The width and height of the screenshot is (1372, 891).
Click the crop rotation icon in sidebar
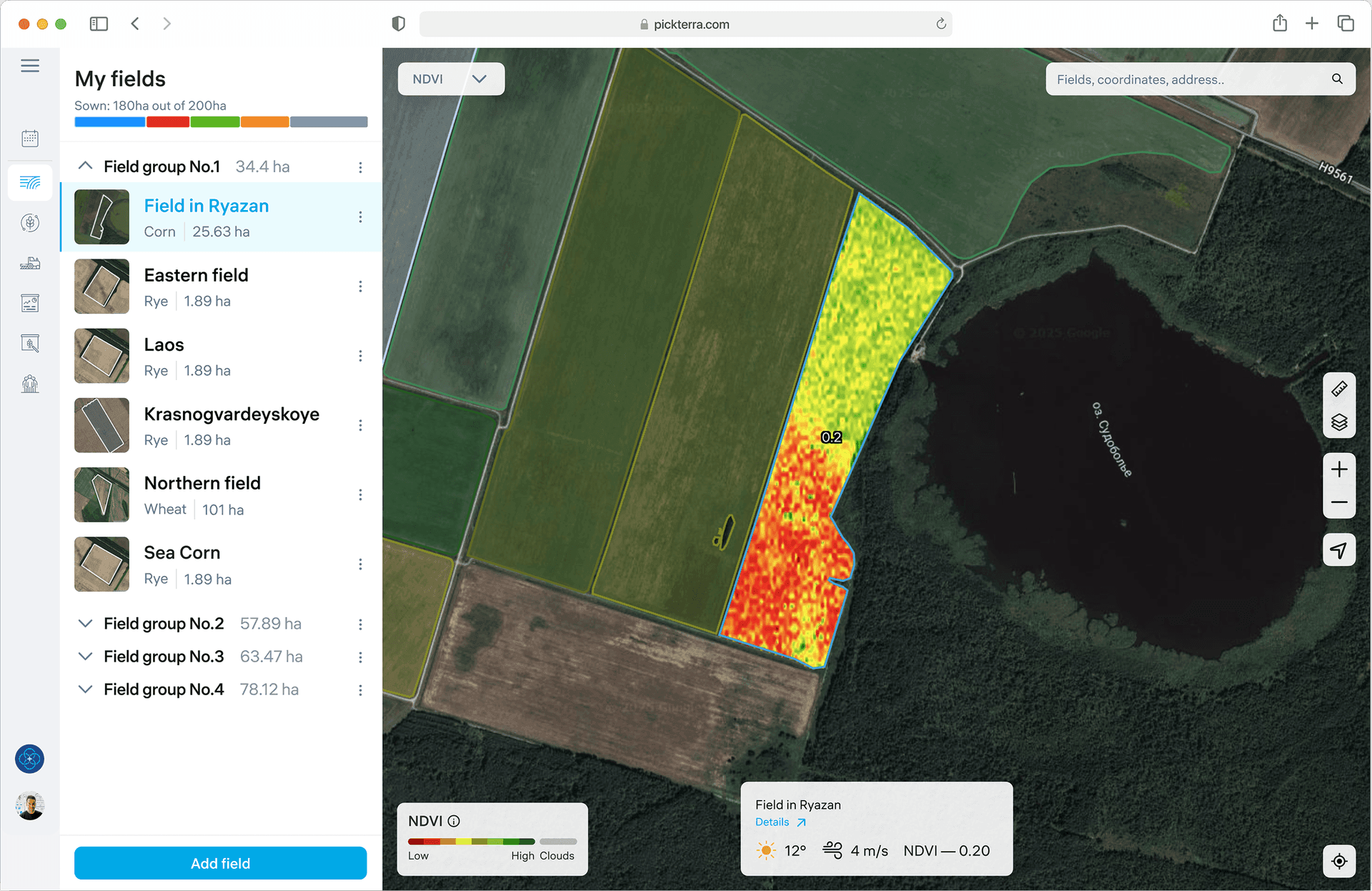pos(29,223)
